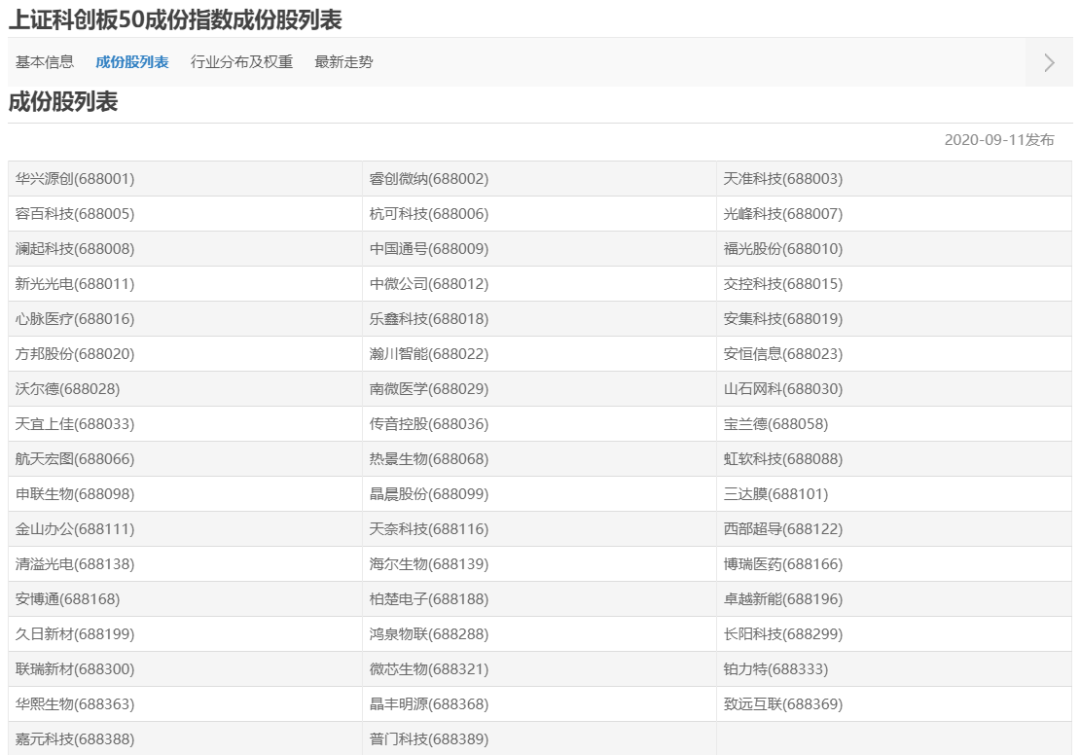Image resolution: width=1080 pixels, height=755 pixels.
Task: Select 柏楚电子(688188) entry
Action: coord(429,600)
